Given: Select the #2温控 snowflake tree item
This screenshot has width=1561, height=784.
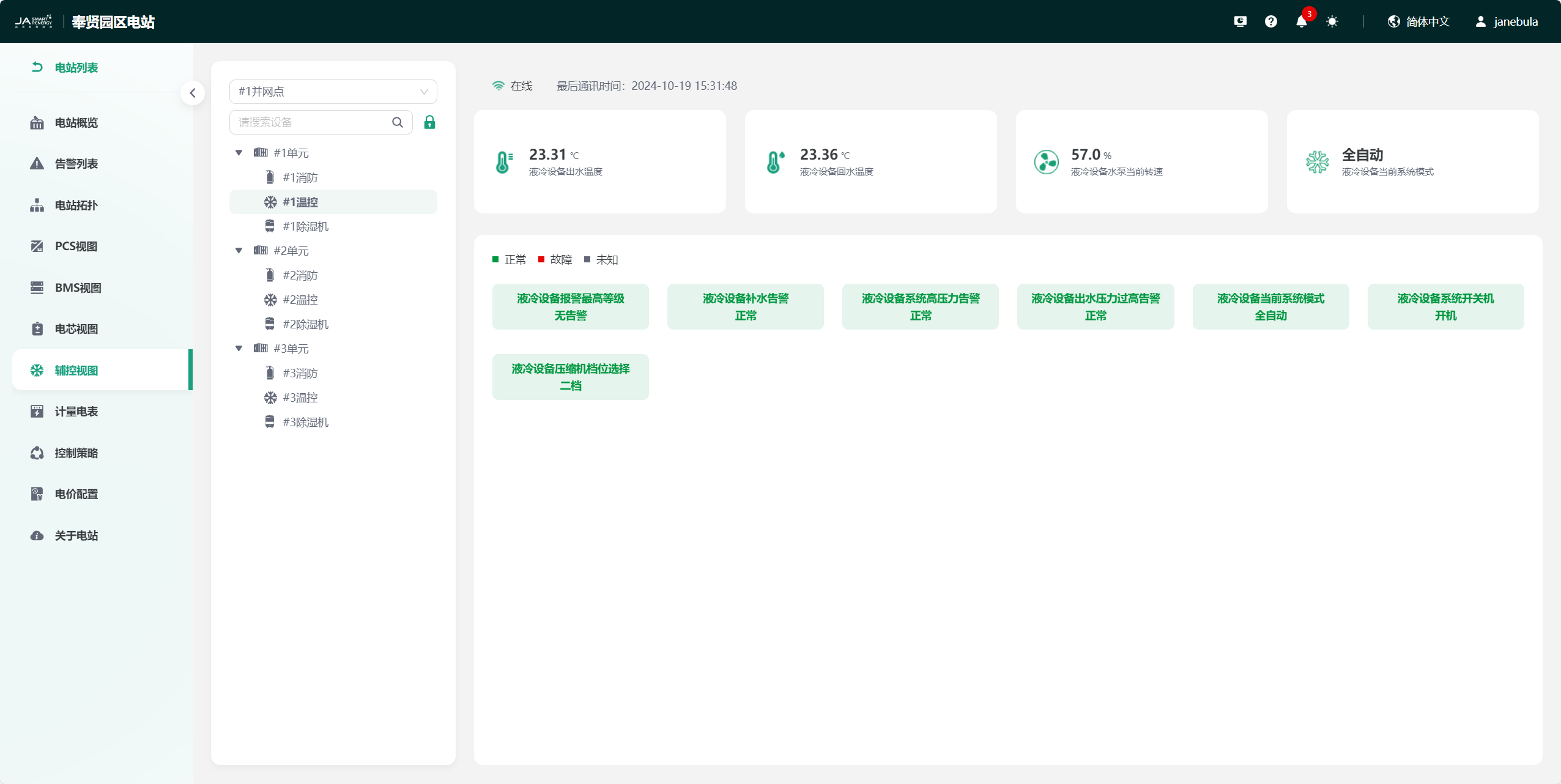Looking at the screenshot, I should (300, 300).
